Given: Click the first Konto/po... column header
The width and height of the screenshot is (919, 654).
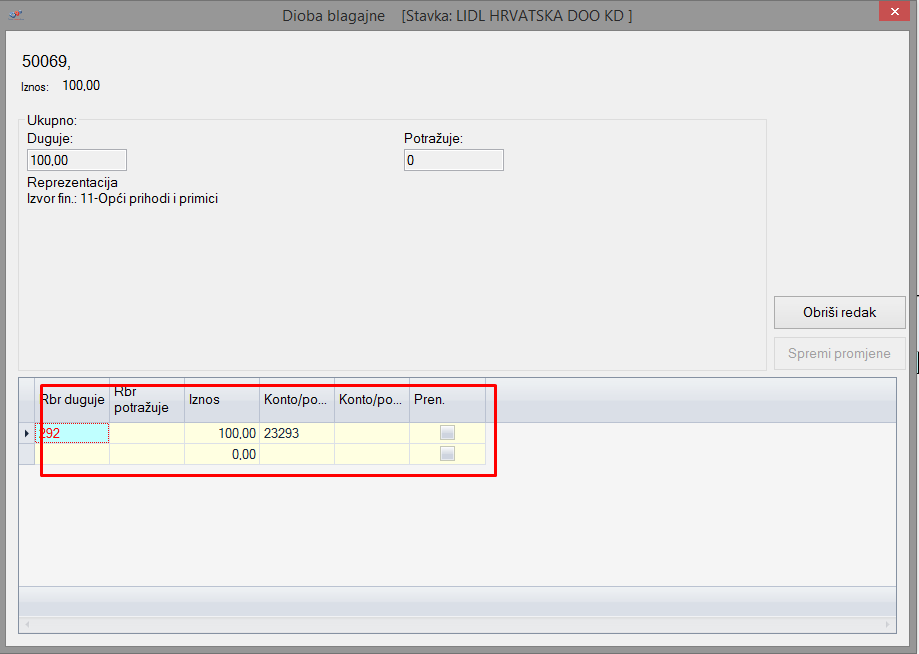Looking at the screenshot, I should click(296, 400).
